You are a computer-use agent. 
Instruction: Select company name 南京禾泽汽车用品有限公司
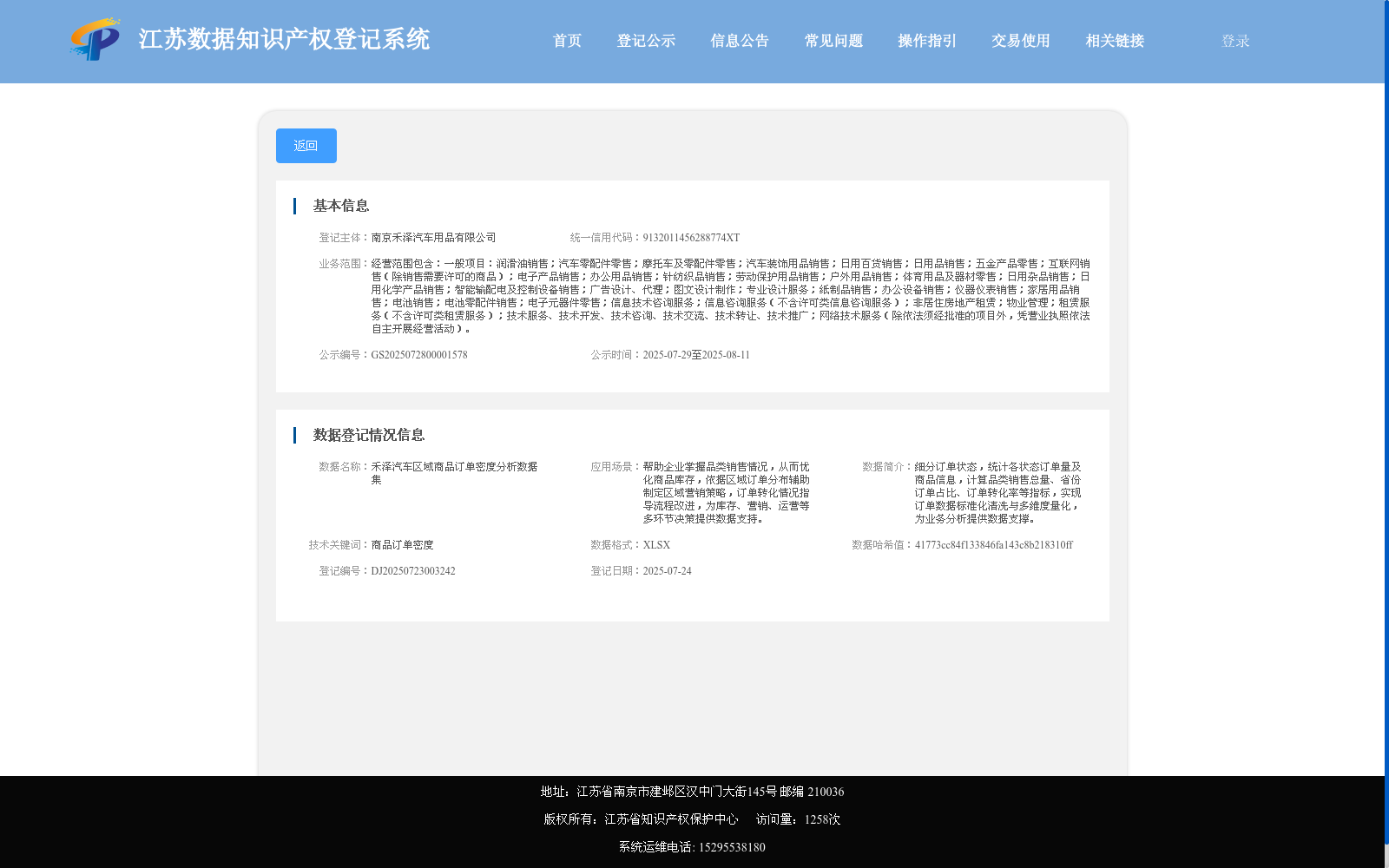click(433, 238)
